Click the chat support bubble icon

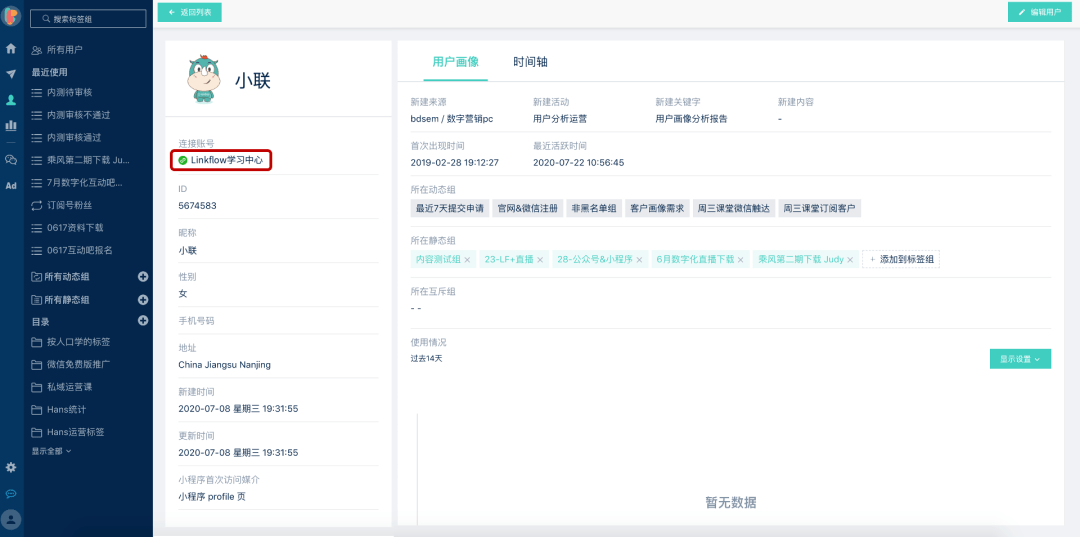(11, 493)
